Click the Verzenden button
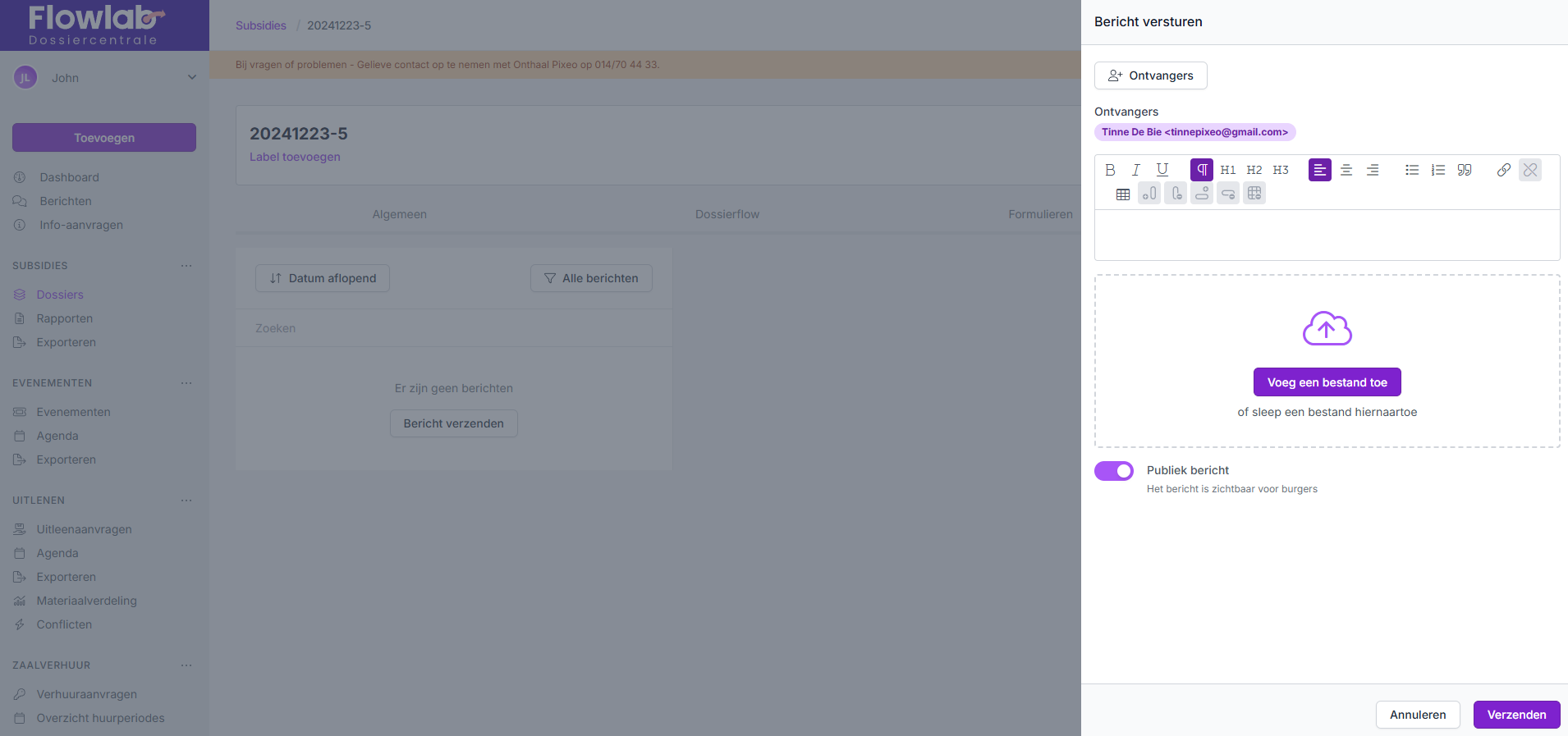The height and width of the screenshot is (736, 1568). 1516,715
